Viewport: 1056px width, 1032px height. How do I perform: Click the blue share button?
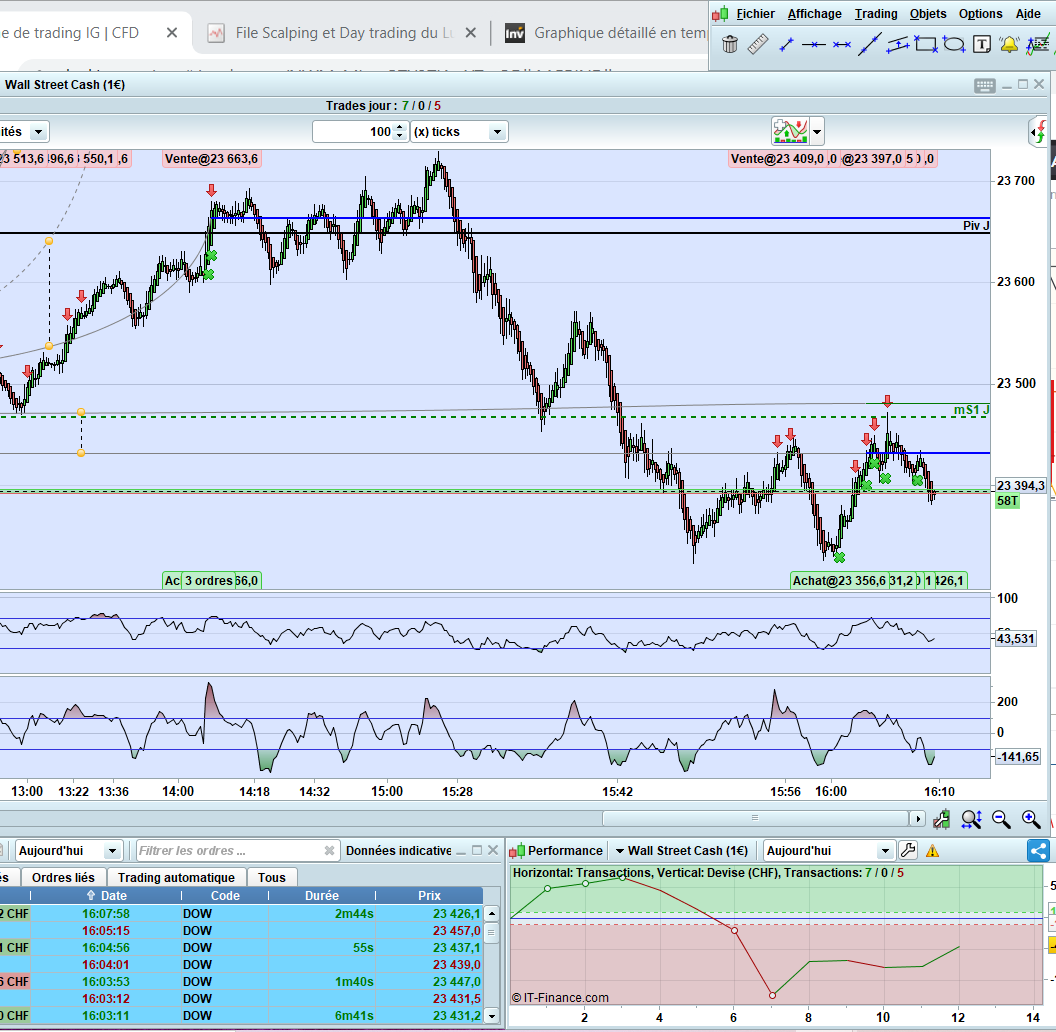coord(1038,850)
